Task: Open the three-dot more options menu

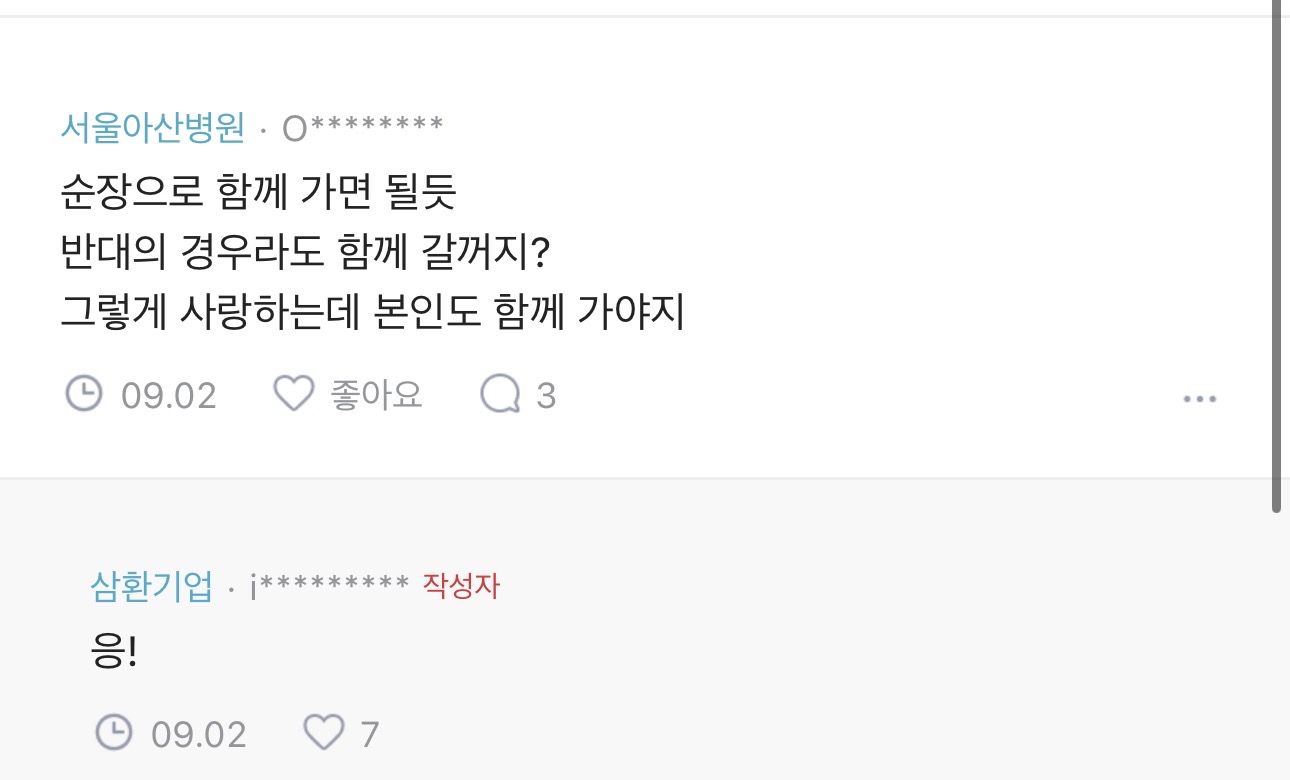Action: pyautogui.click(x=1199, y=398)
